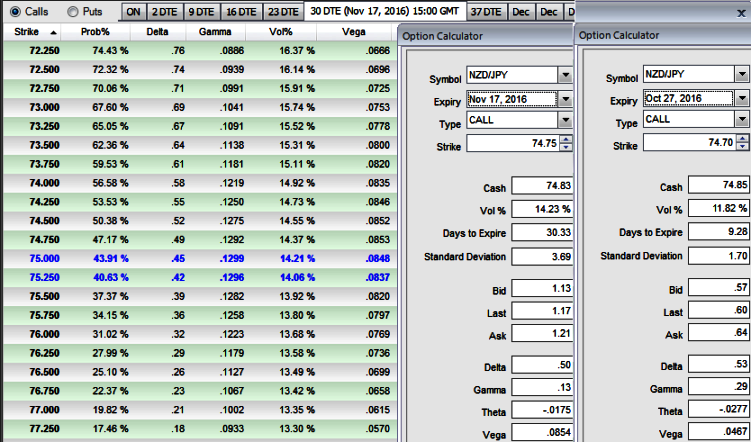Select the Puts radio button

click(x=72, y=12)
